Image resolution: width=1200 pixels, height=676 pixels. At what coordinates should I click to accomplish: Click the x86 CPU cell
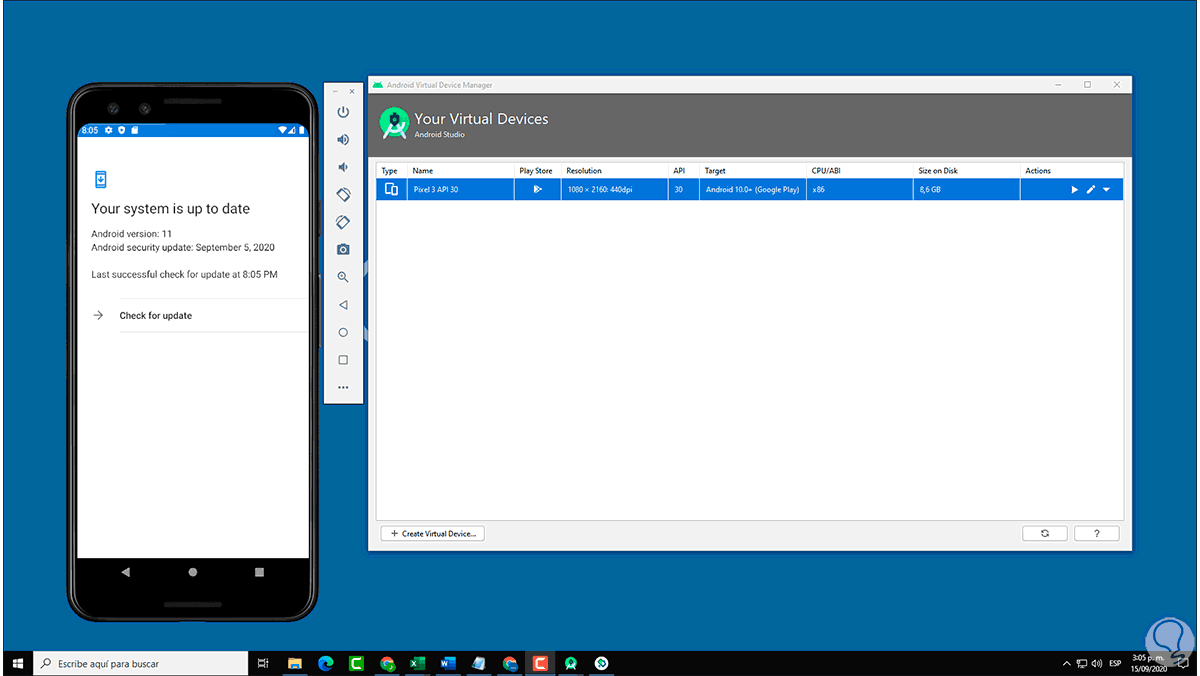point(860,189)
